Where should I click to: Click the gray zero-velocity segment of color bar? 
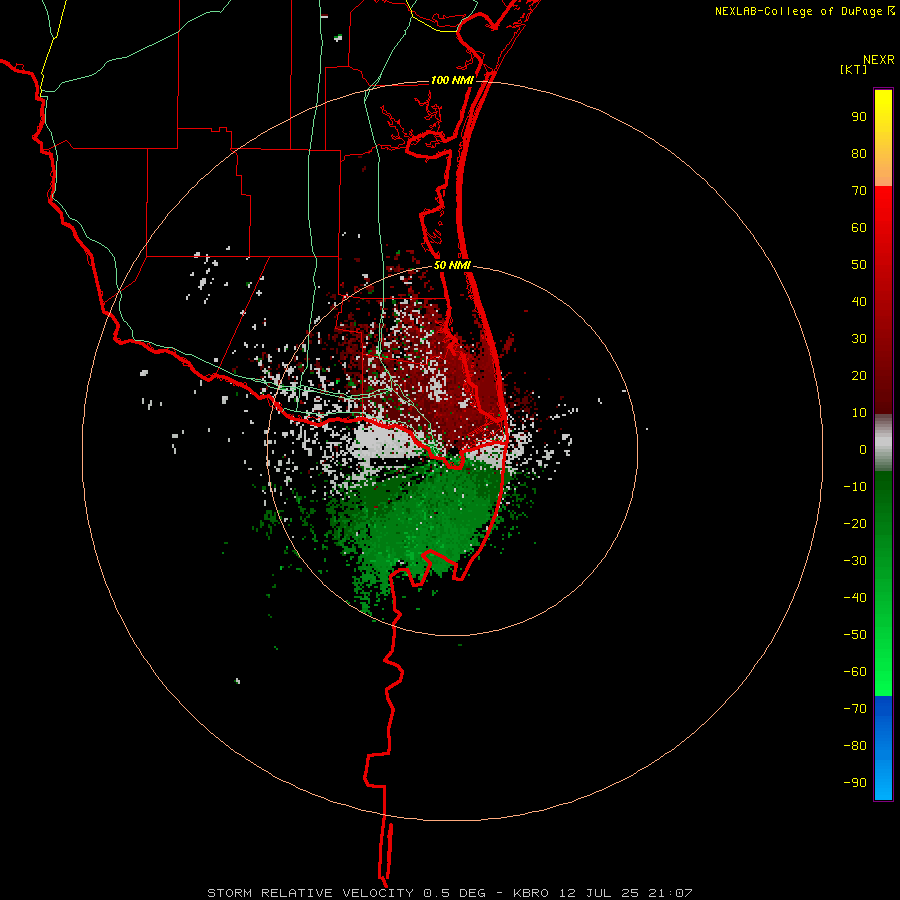[883, 443]
